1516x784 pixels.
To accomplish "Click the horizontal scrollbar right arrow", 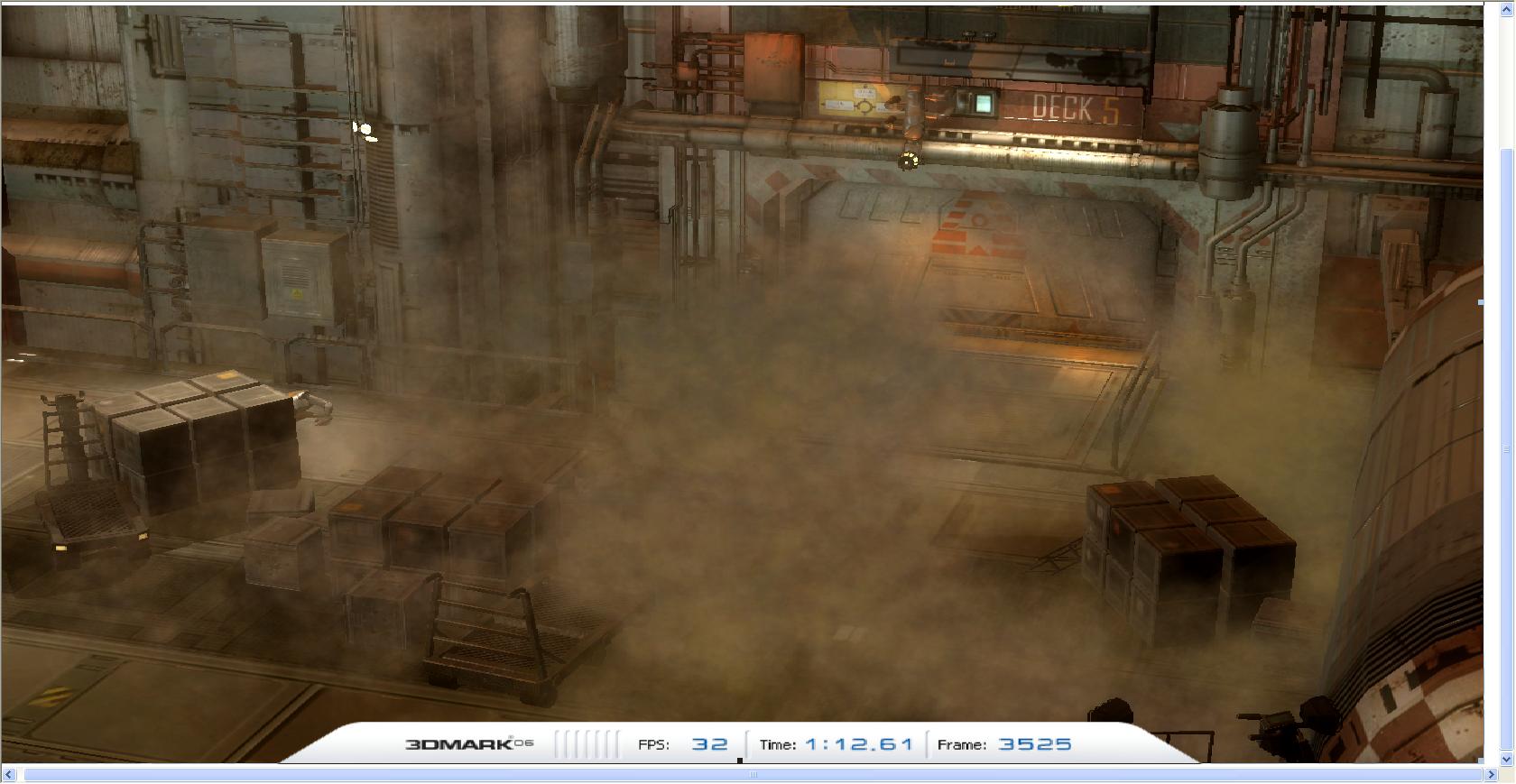I will 1492,774.
